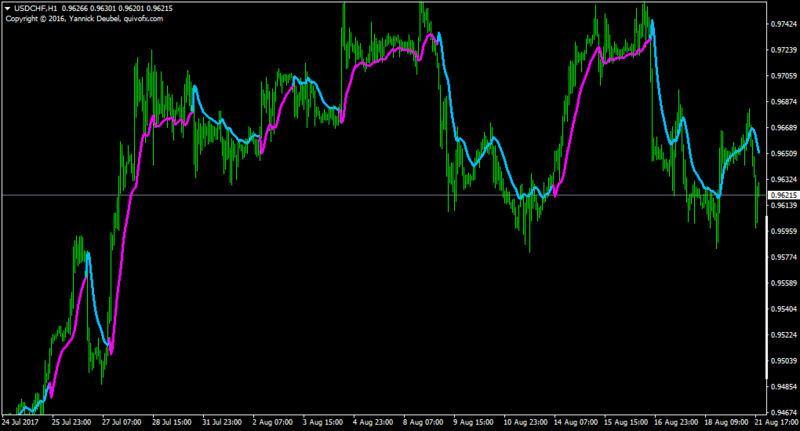This screenshot has width=800, height=431.
Task: Click price scale value 0.96324
Action: pos(784,180)
